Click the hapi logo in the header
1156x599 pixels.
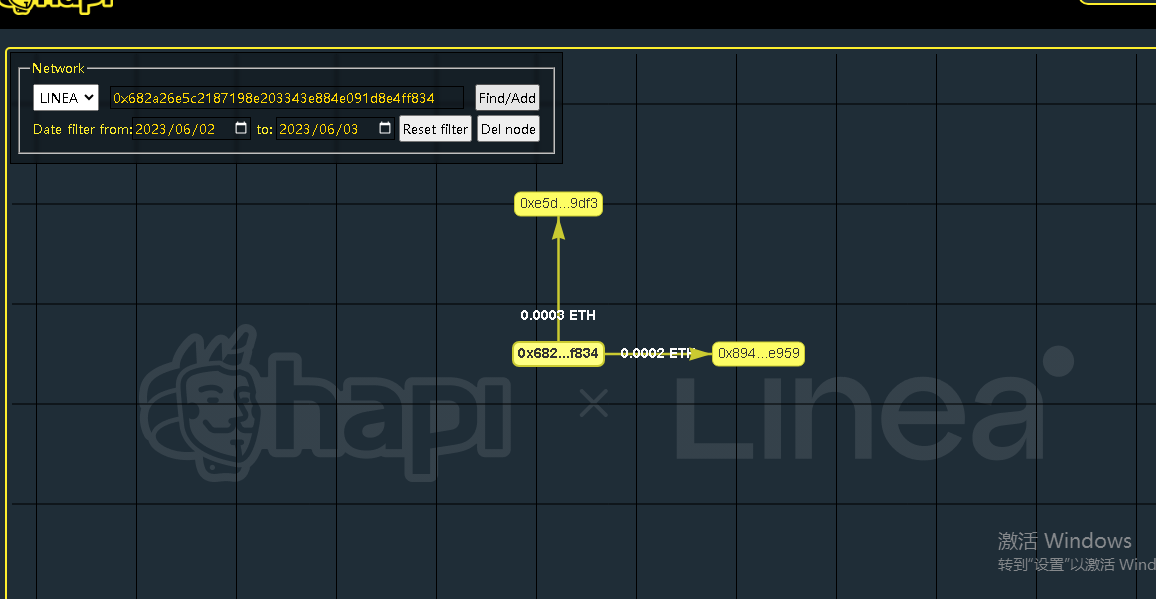coord(58,9)
